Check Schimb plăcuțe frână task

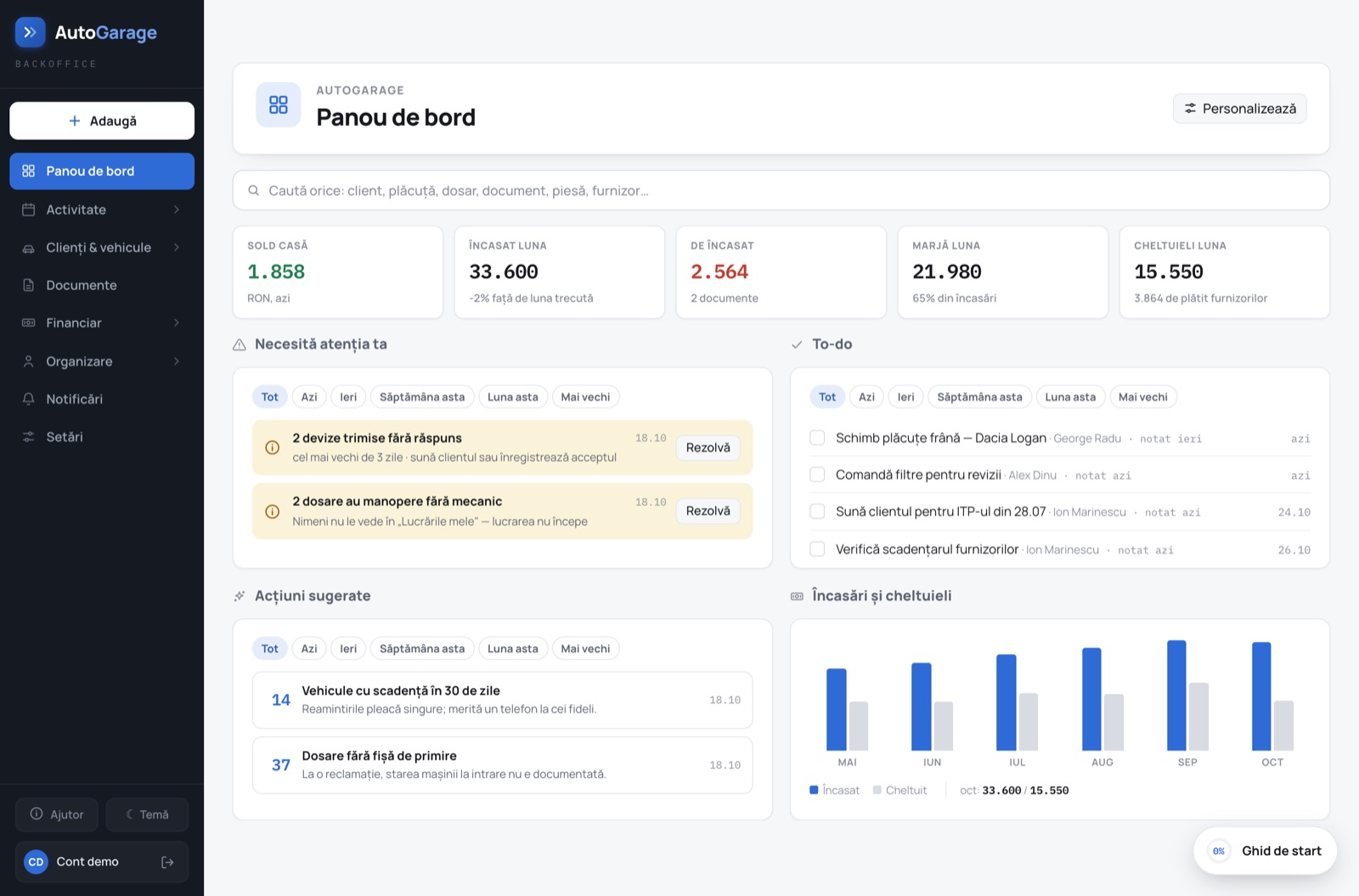tap(817, 438)
